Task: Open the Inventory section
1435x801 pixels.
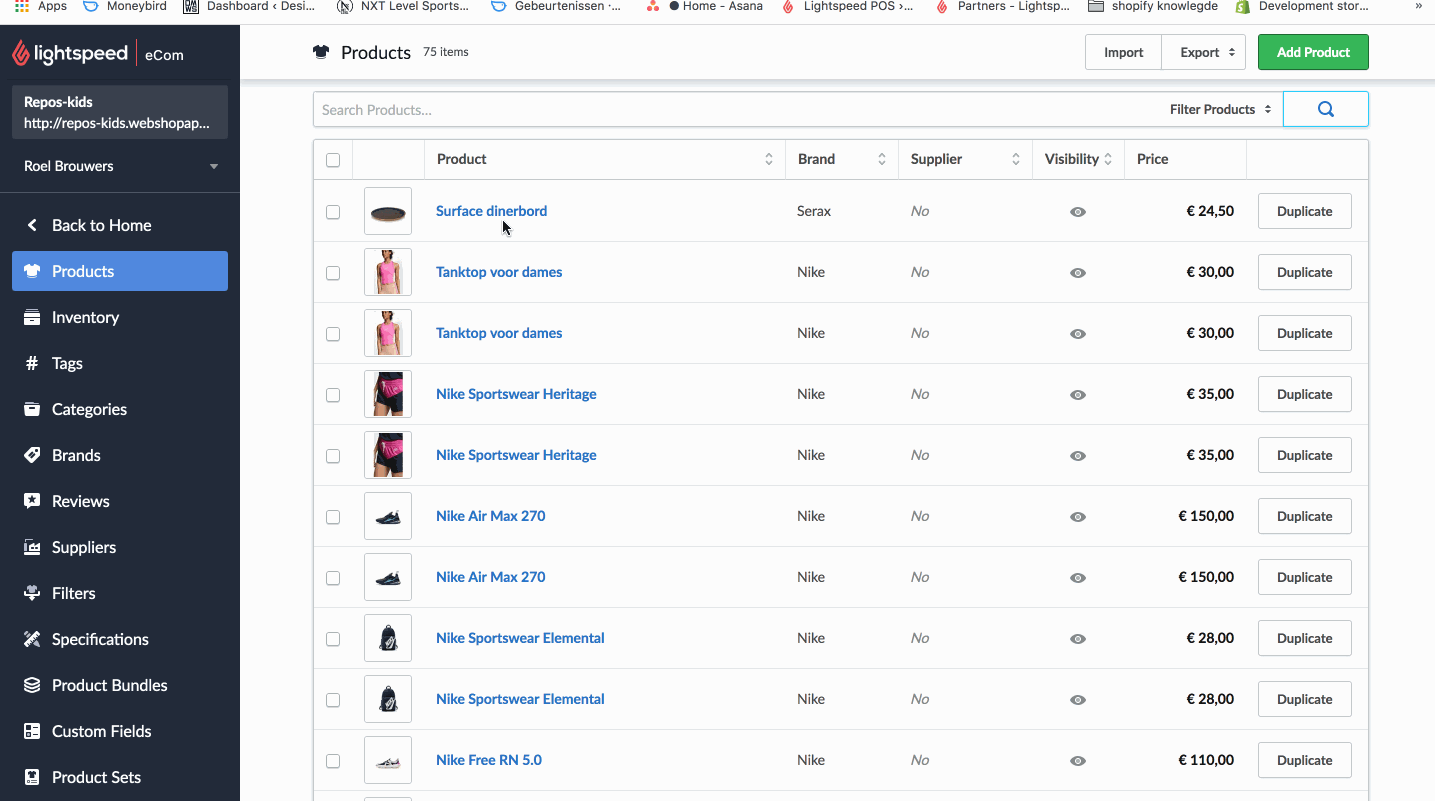Action: click(120, 317)
